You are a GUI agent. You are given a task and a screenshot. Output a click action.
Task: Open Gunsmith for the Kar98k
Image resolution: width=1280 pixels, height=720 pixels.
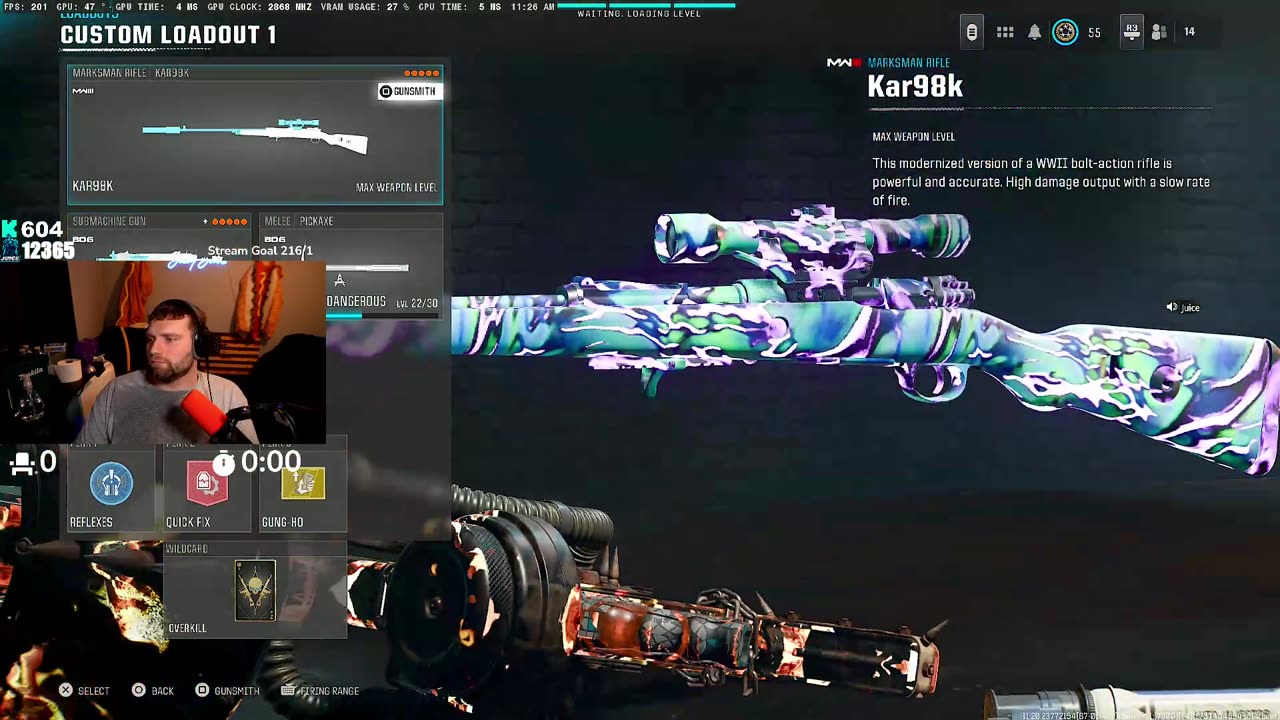tap(408, 91)
